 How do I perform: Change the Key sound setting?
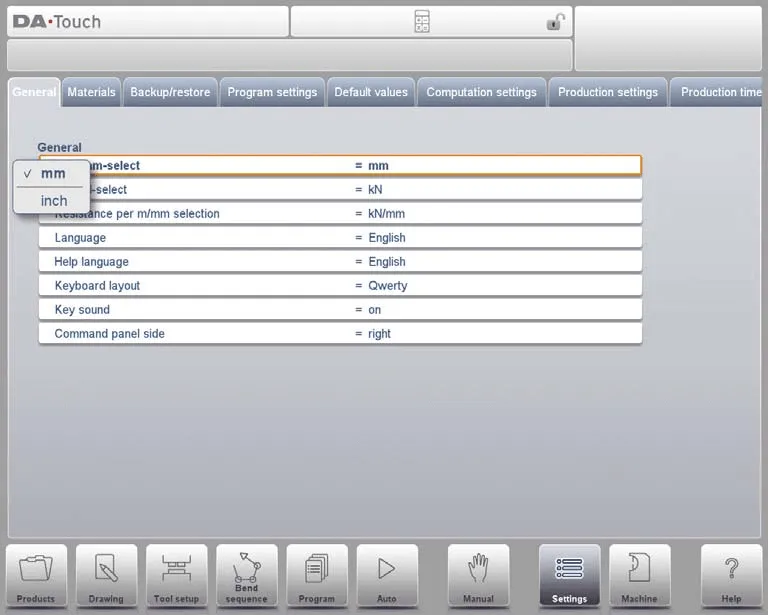(x=340, y=310)
